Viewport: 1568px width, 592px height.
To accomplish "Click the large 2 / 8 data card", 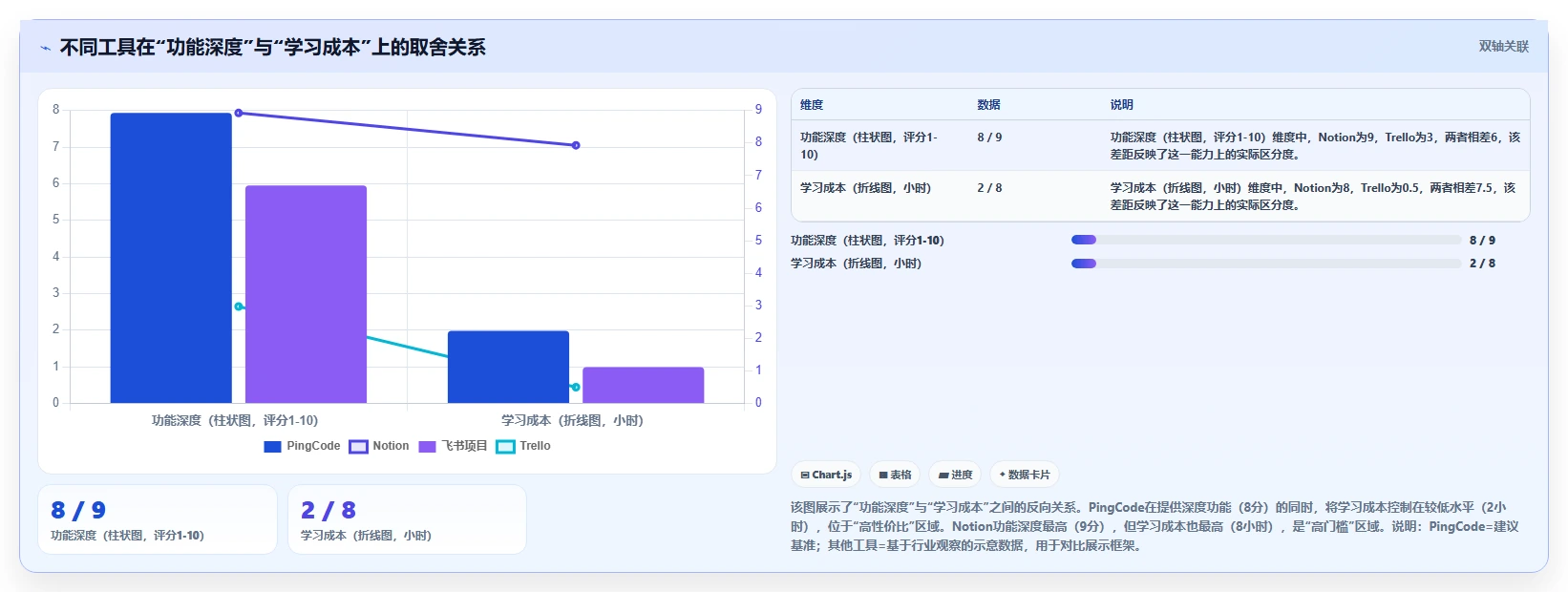I will 407,519.
